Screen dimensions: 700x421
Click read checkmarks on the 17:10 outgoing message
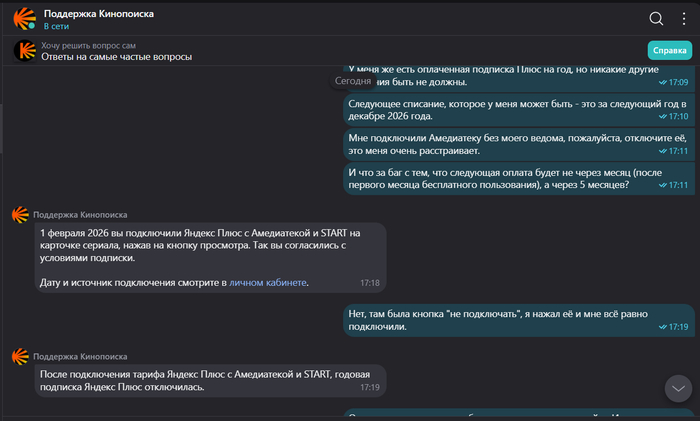pyautogui.click(x=661, y=116)
